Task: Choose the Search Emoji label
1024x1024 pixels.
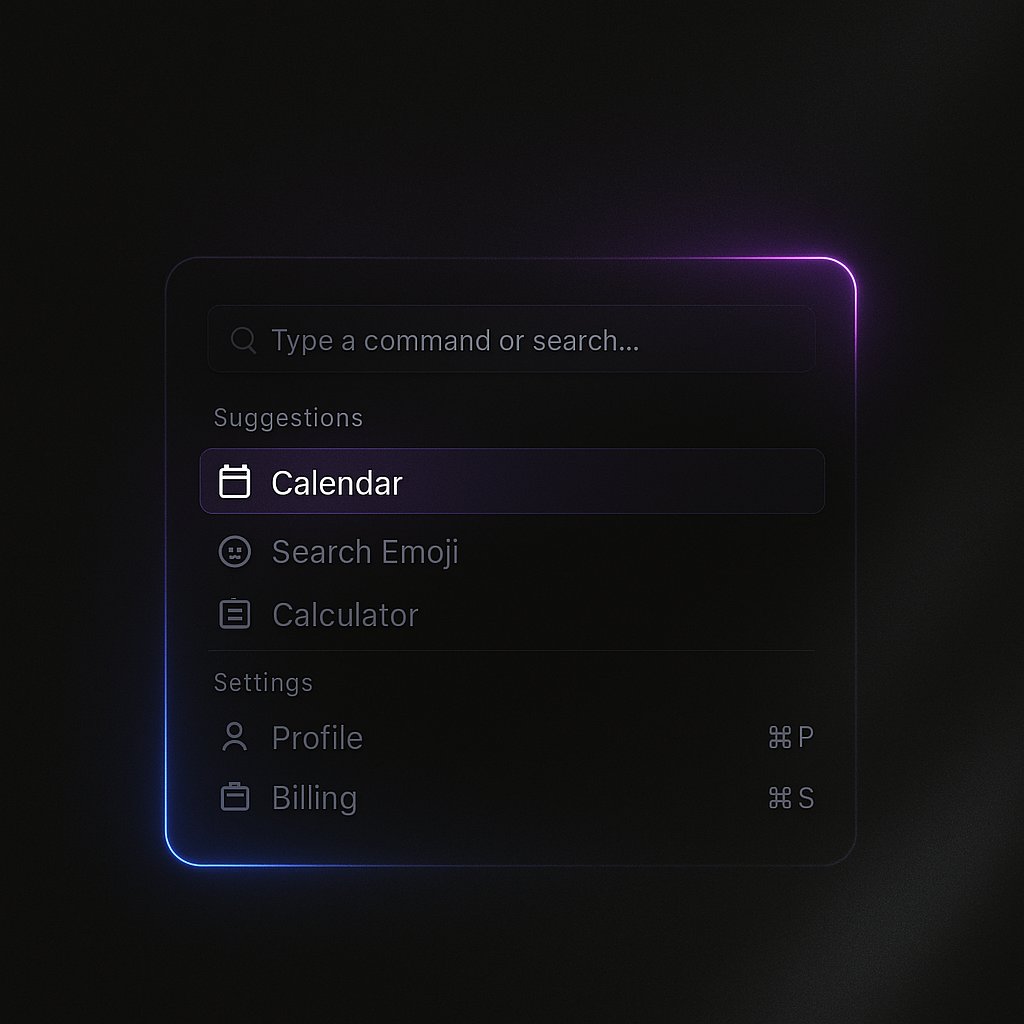Action: (365, 551)
